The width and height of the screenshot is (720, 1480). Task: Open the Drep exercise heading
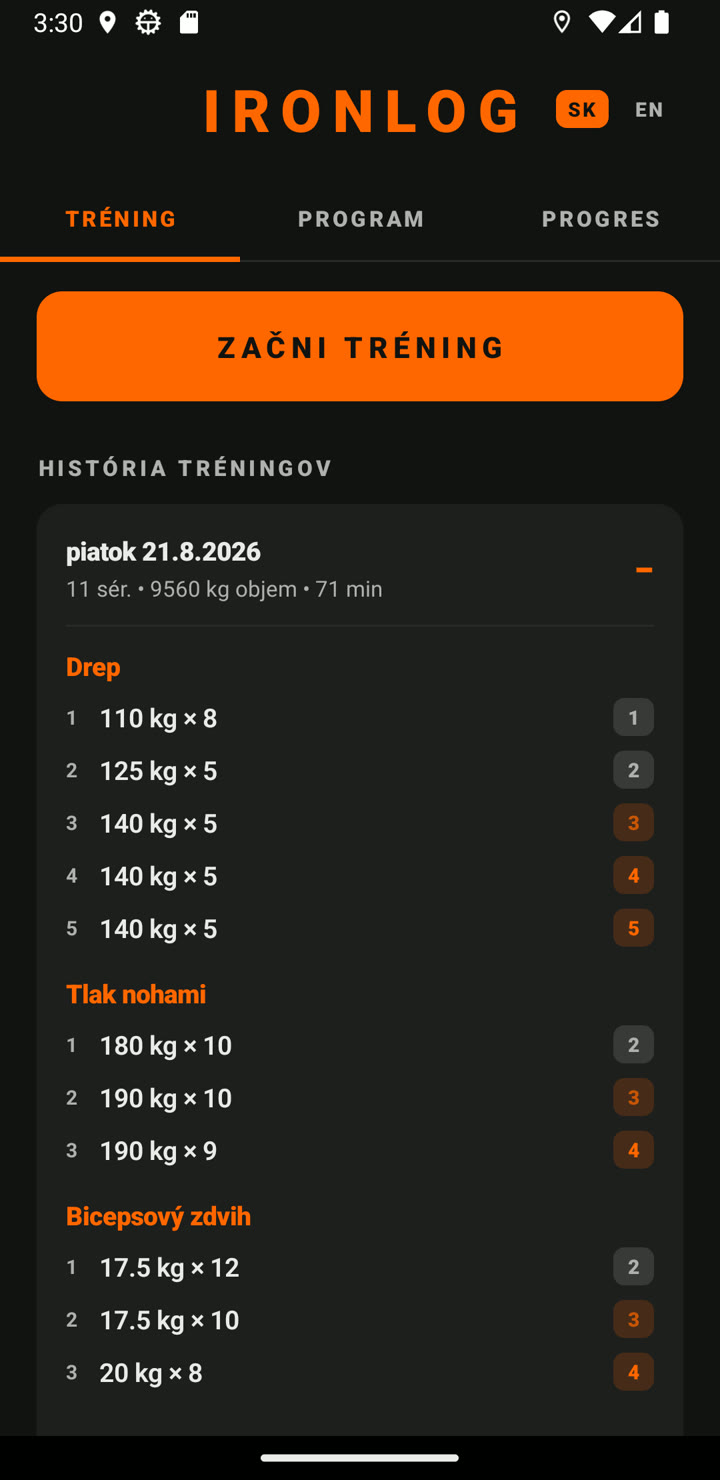pos(93,667)
